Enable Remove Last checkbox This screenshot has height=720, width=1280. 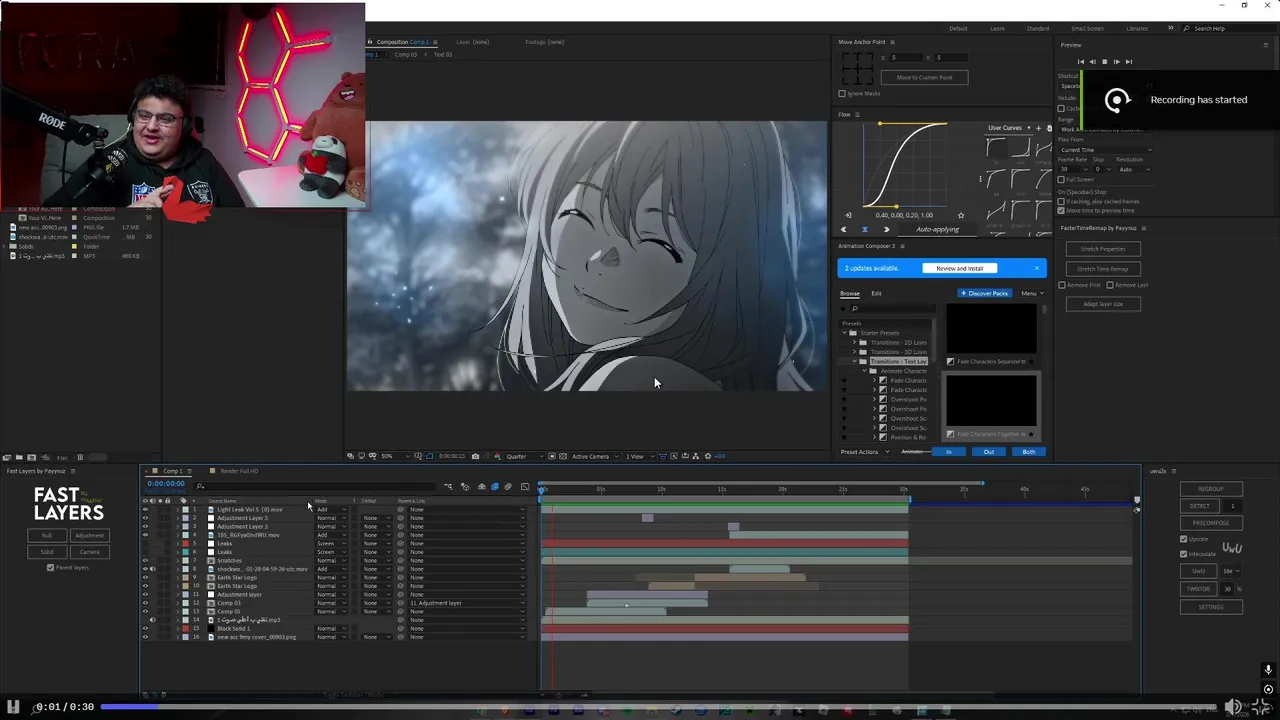[x=1109, y=285]
